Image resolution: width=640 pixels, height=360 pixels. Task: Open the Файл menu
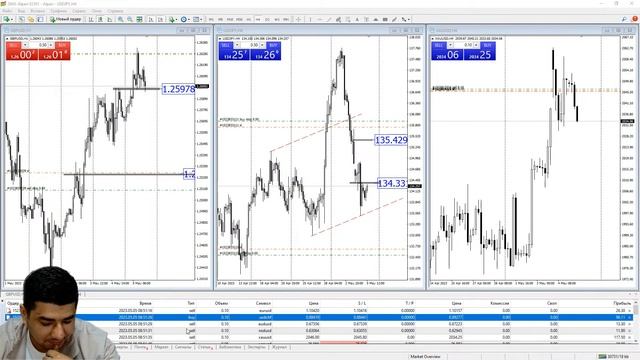7,11
